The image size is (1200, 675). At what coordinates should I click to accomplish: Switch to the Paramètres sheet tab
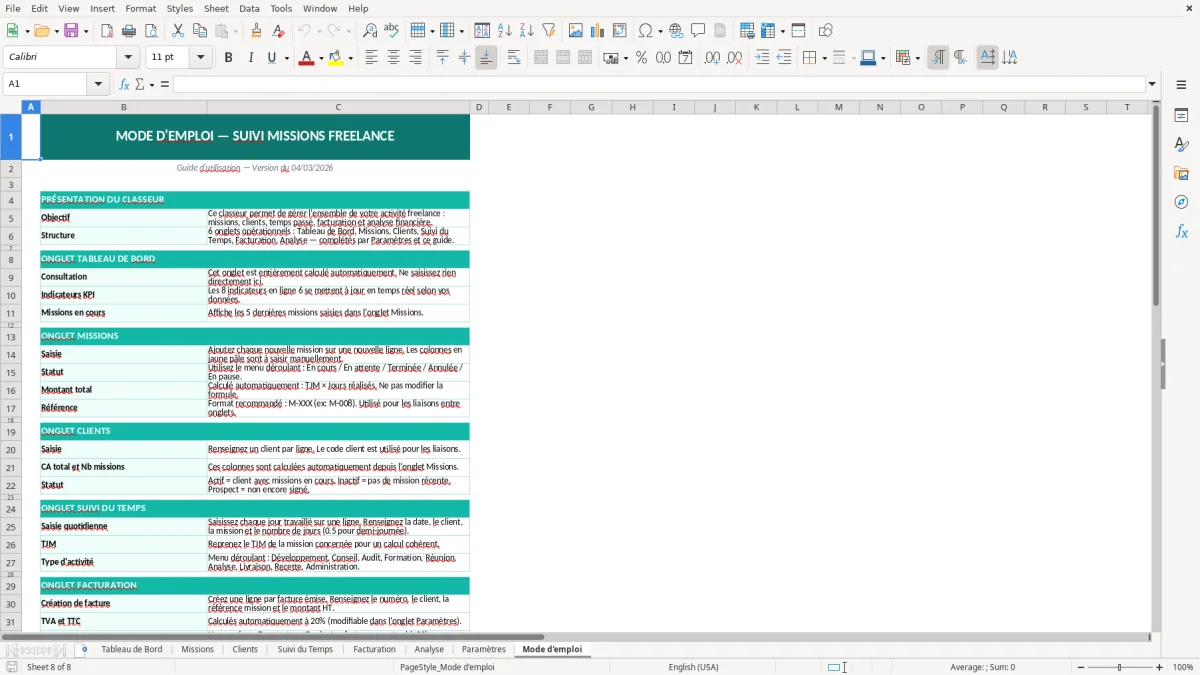tap(483, 649)
